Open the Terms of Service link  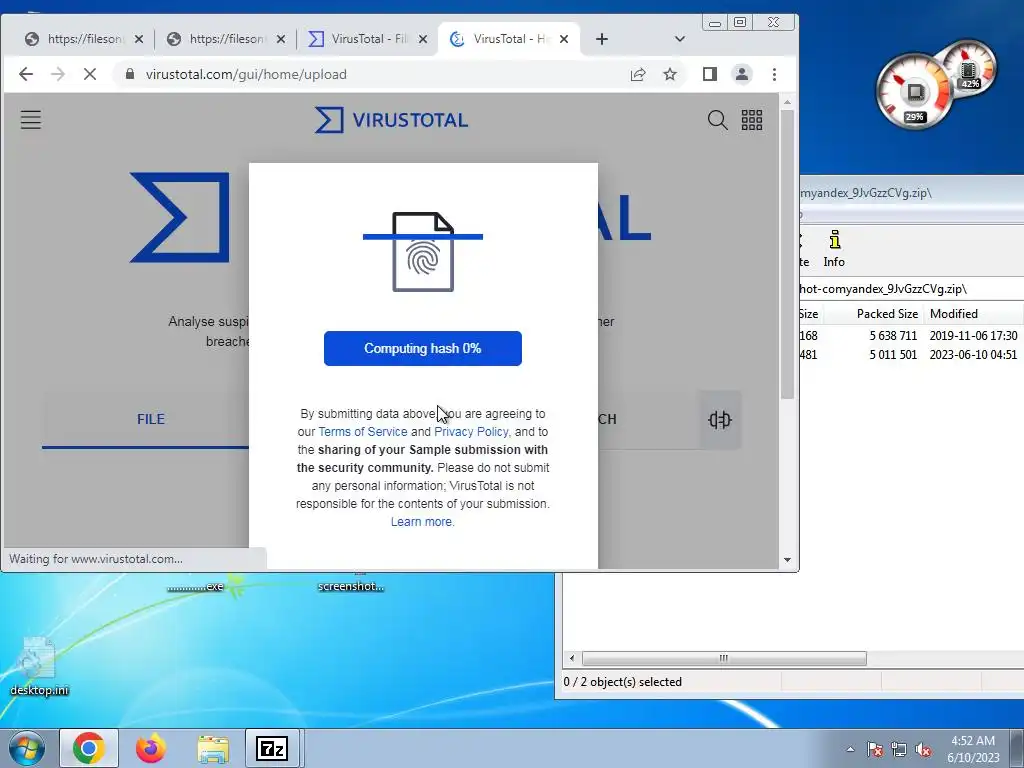(x=362, y=432)
